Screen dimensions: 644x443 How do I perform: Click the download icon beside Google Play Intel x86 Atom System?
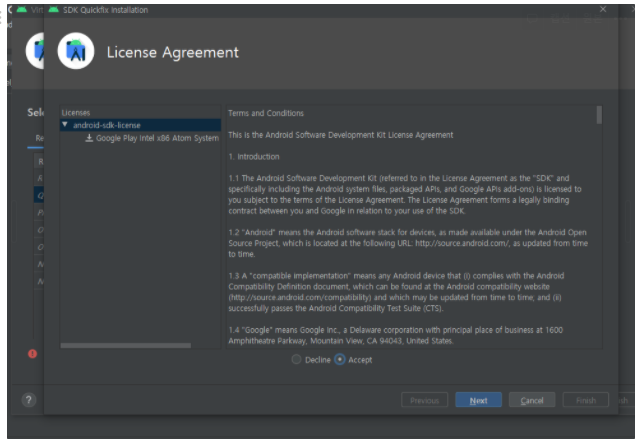coord(89,138)
